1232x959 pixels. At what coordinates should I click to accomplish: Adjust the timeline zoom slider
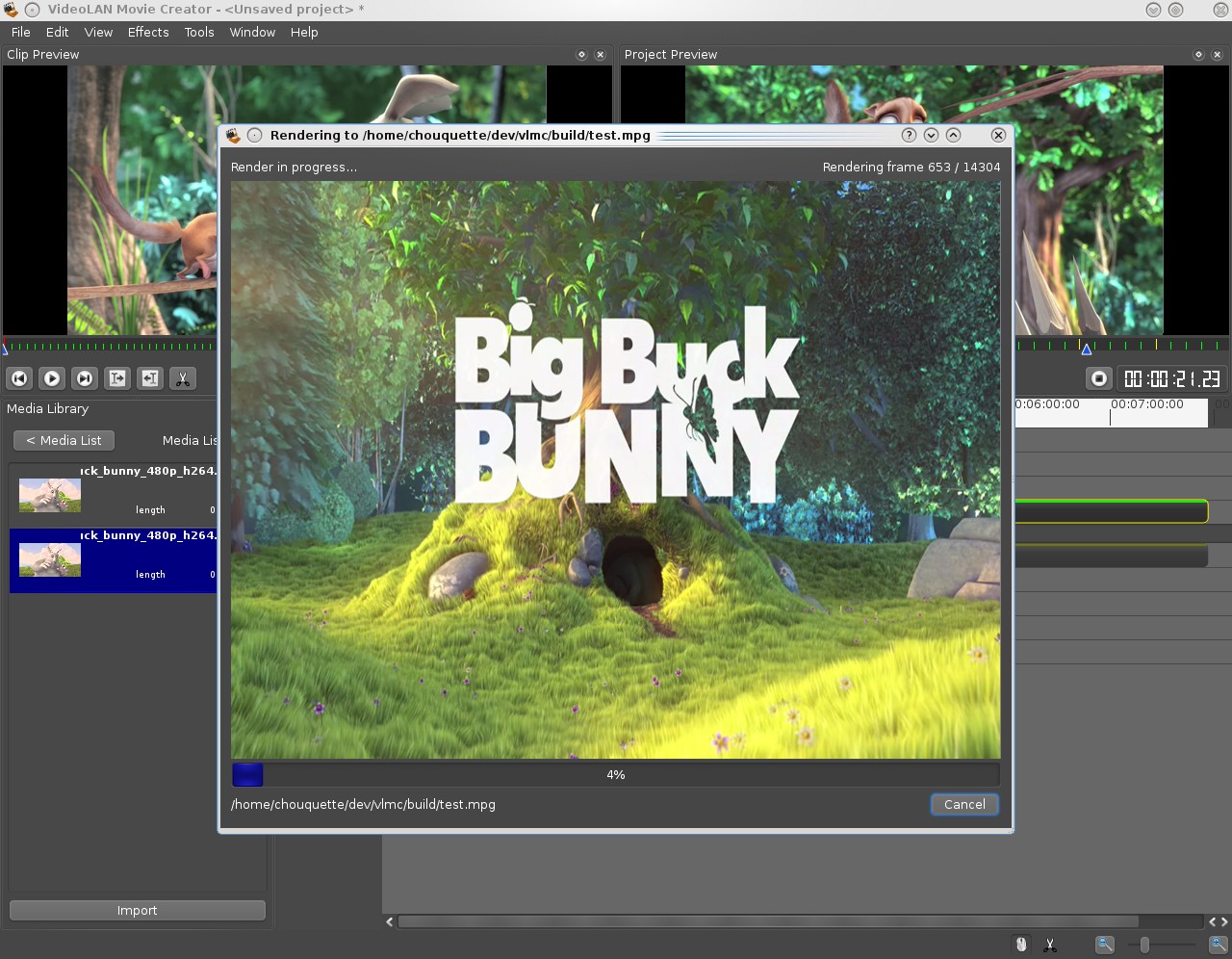click(1145, 946)
